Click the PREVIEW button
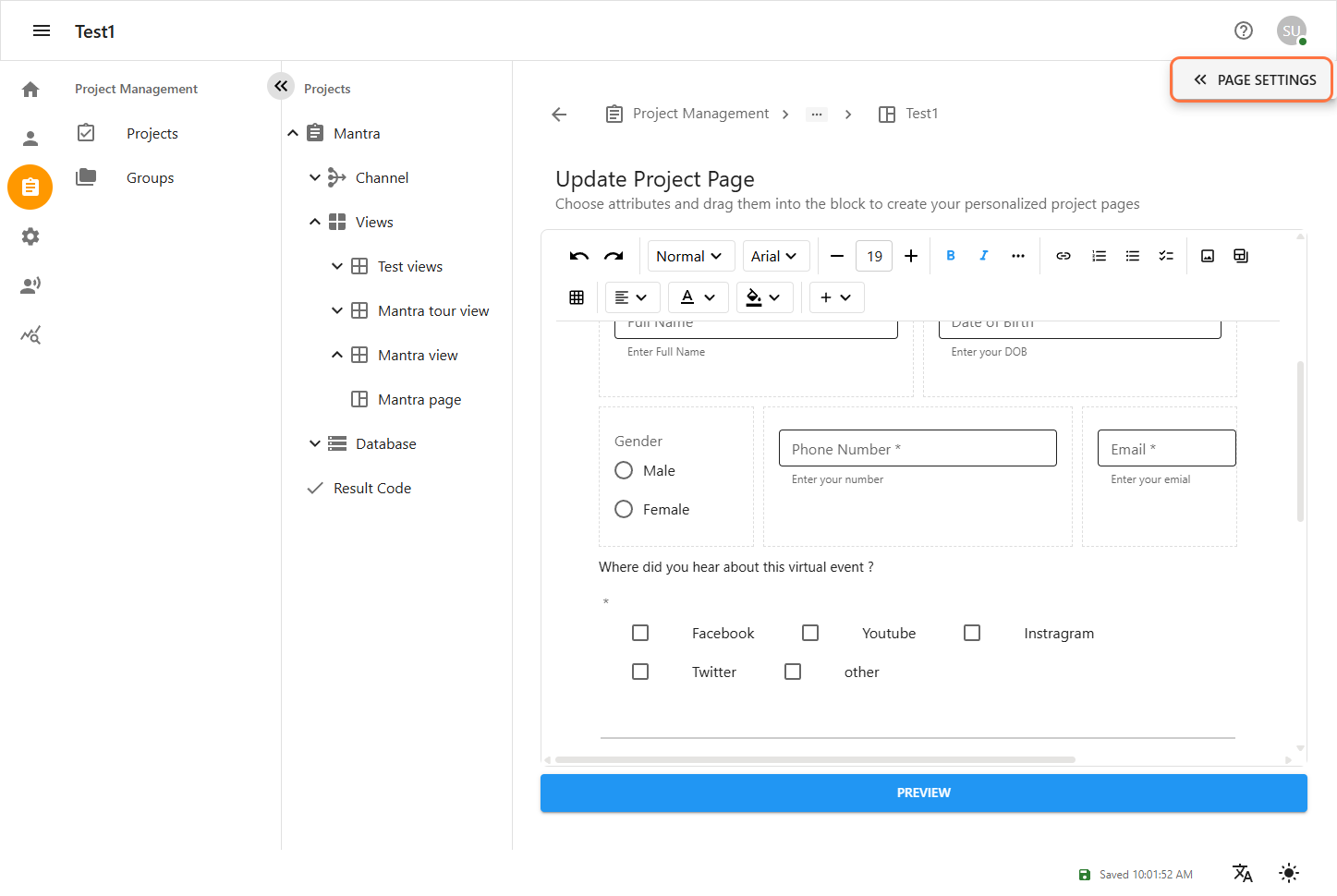The height and width of the screenshot is (896, 1337). (923, 793)
